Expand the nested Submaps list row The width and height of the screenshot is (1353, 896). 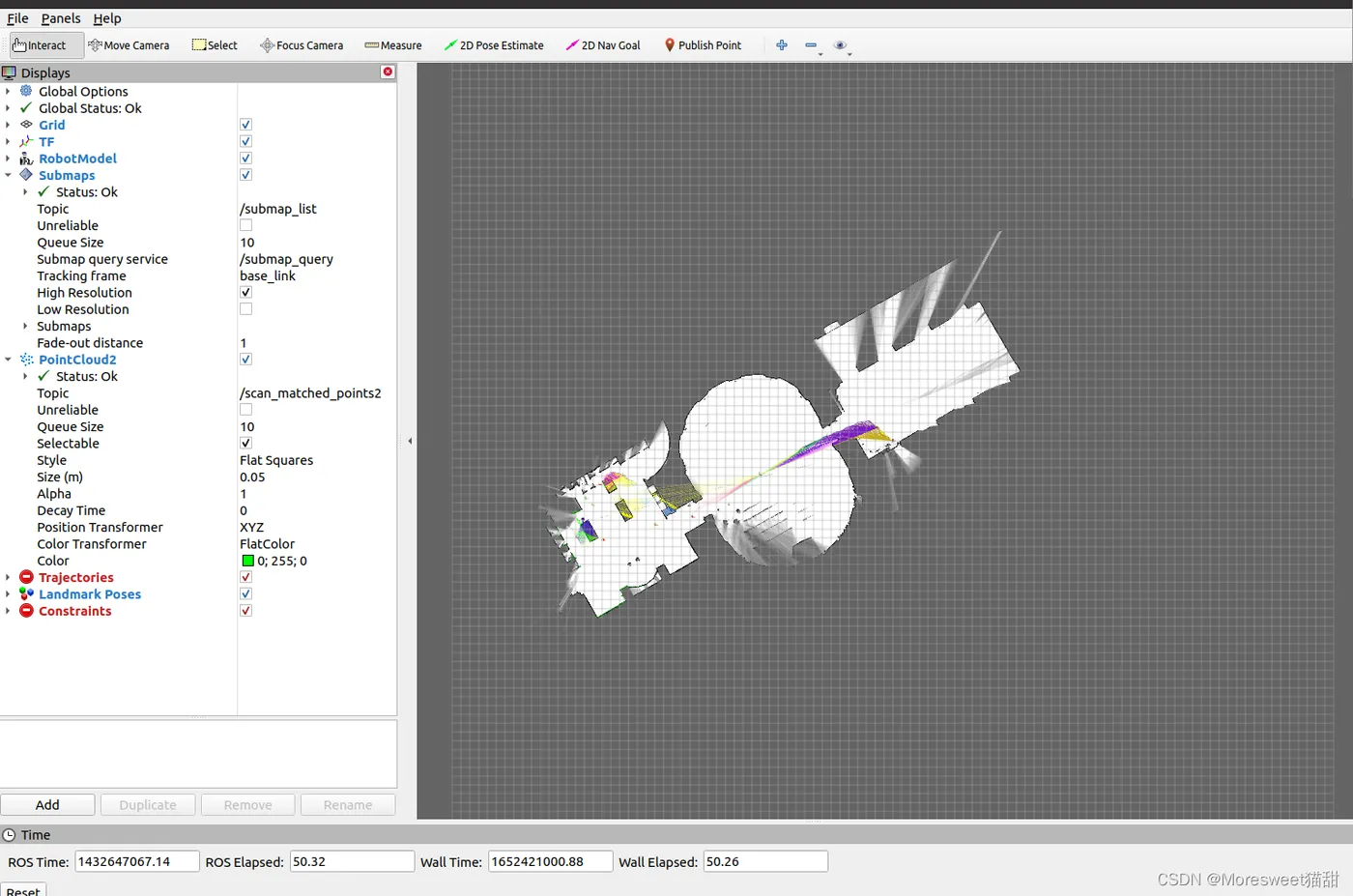tap(25, 326)
